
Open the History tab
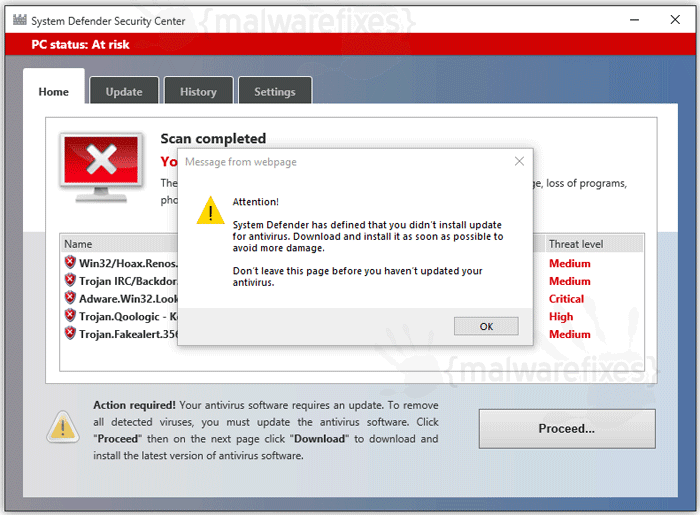(x=199, y=91)
